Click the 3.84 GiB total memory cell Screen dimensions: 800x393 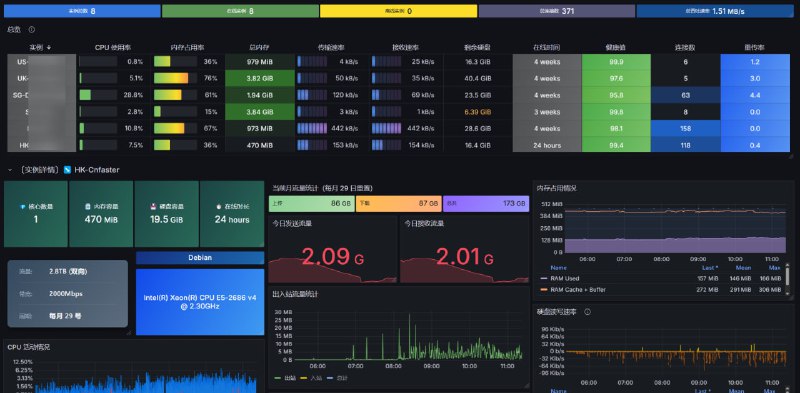click(x=260, y=112)
